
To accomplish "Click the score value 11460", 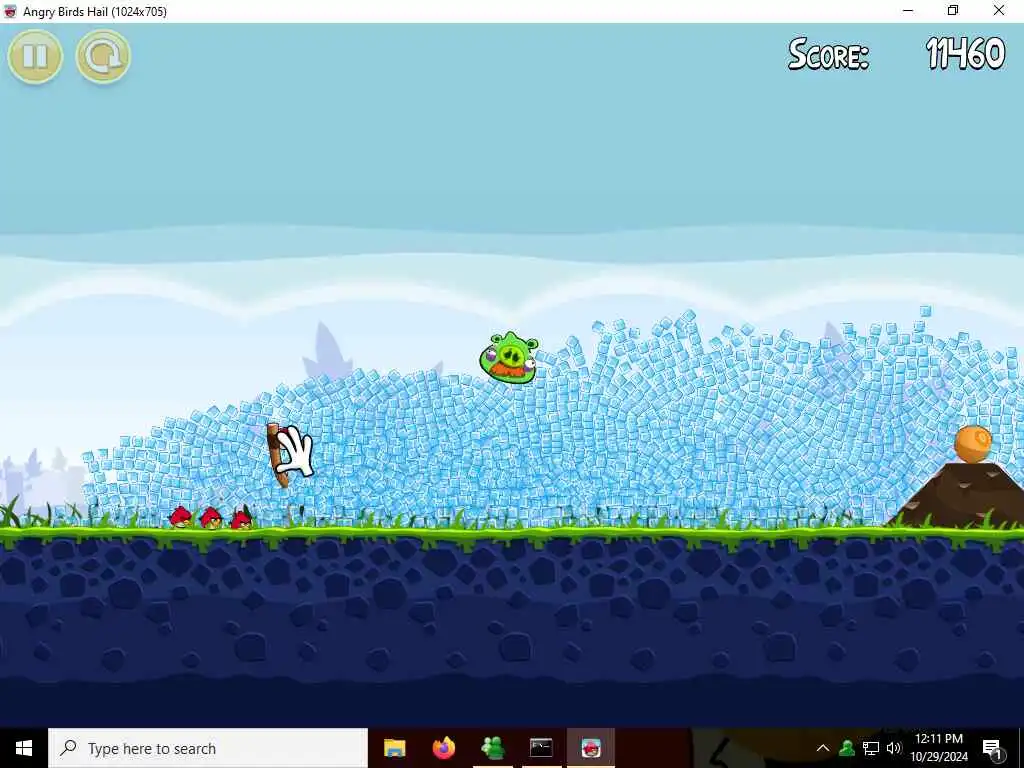I will coord(965,54).
